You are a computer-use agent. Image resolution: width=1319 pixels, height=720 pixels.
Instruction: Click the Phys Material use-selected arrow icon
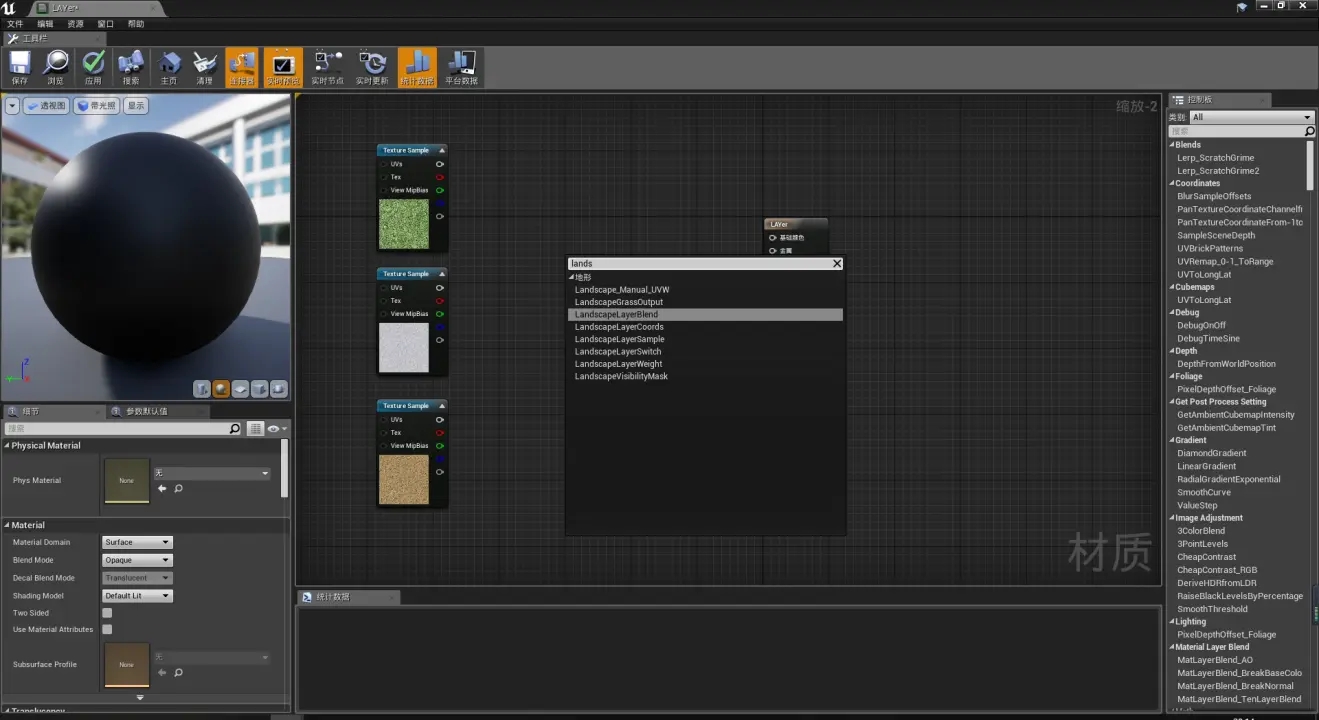coord(162,489)
